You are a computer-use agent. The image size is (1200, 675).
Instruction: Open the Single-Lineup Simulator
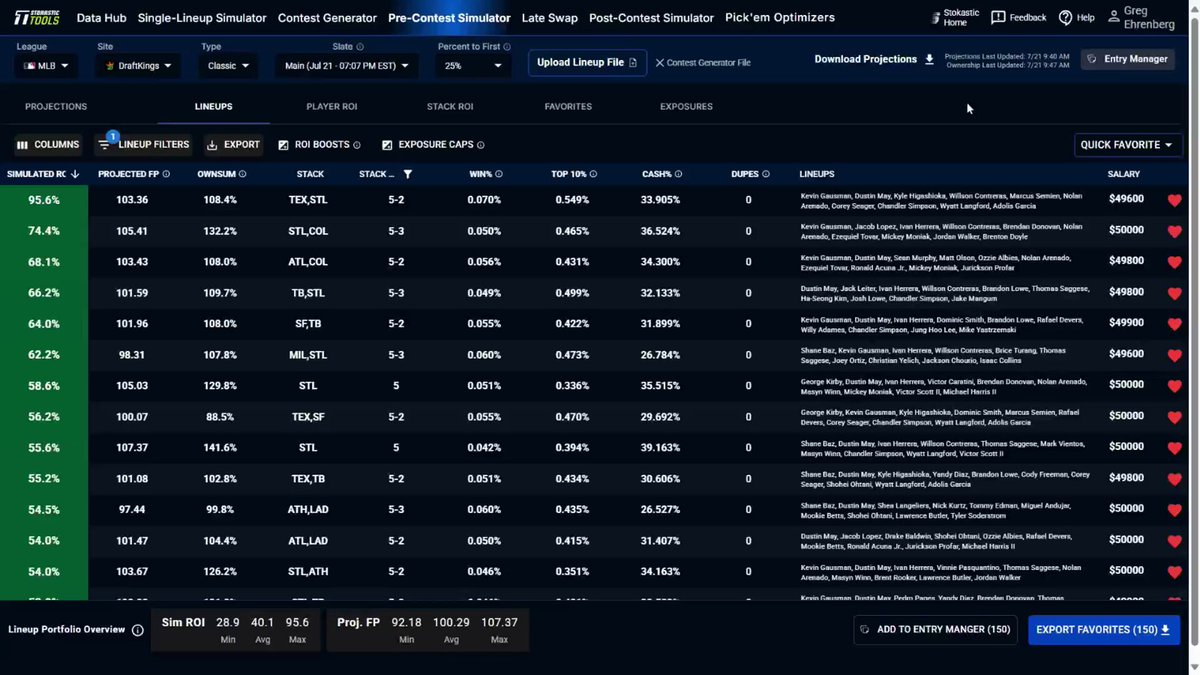click(202, 18)
